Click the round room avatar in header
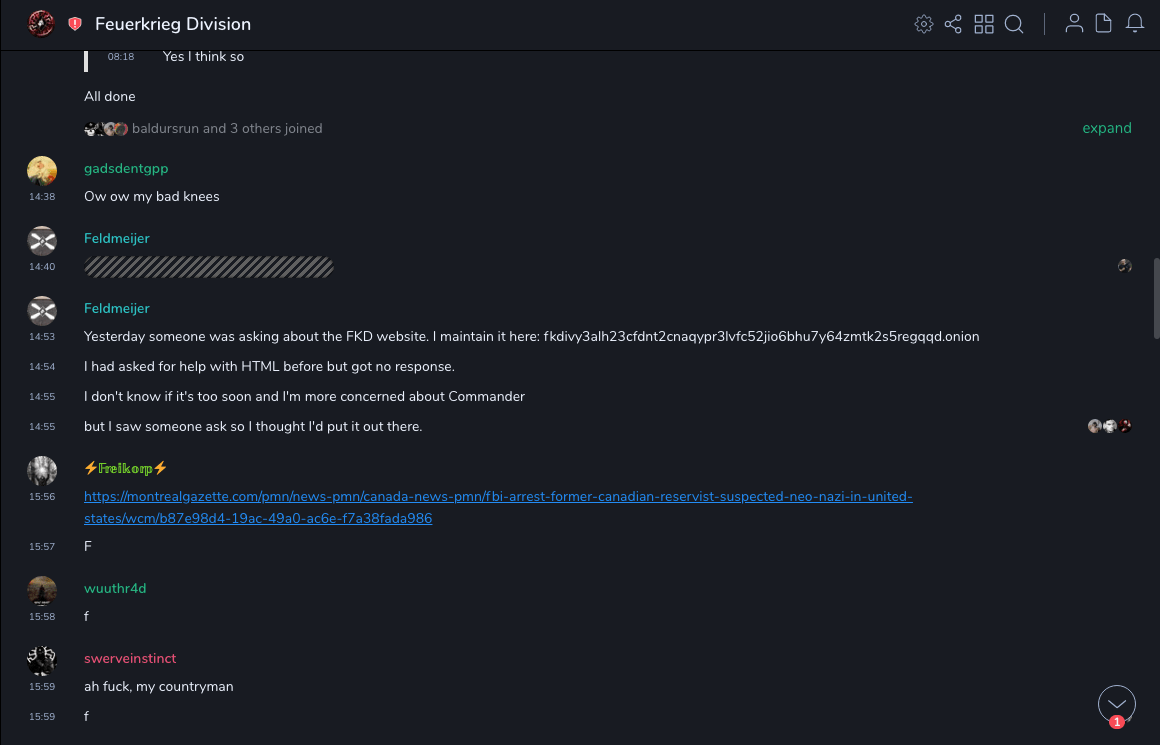1160x745 pixels. [x=41, y=23]
